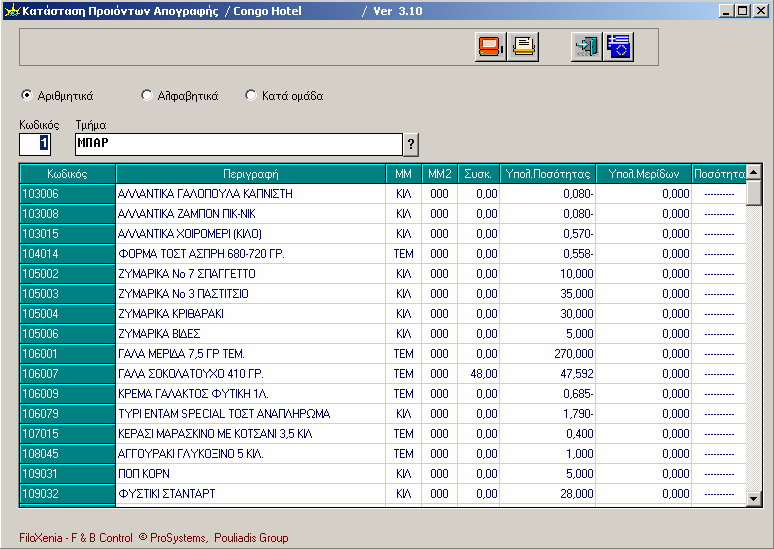Click the 270,000 quantity value

click(547, 354)
